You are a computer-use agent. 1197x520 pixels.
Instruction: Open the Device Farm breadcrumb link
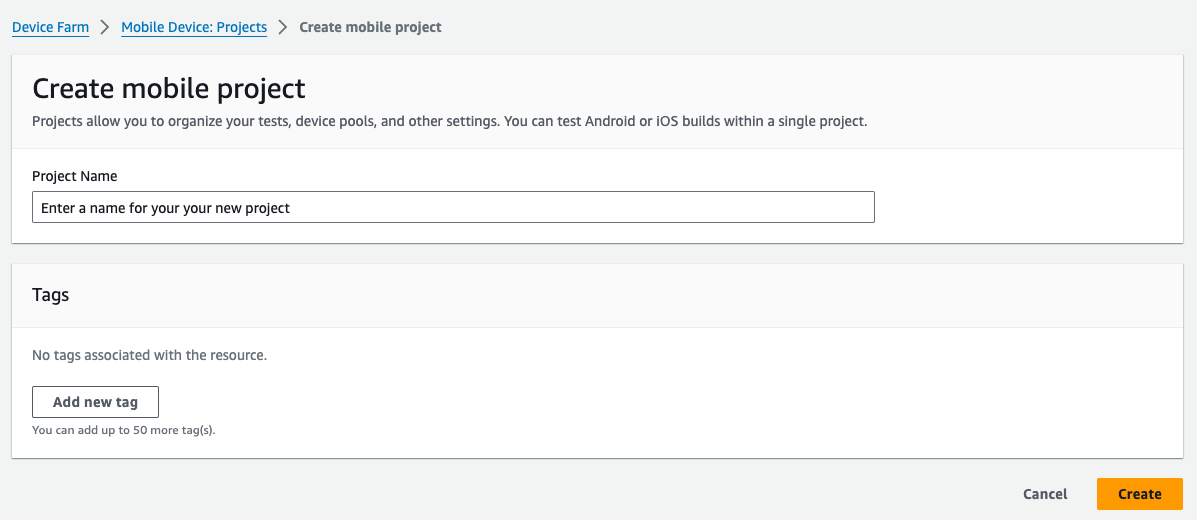click(50, 28)
